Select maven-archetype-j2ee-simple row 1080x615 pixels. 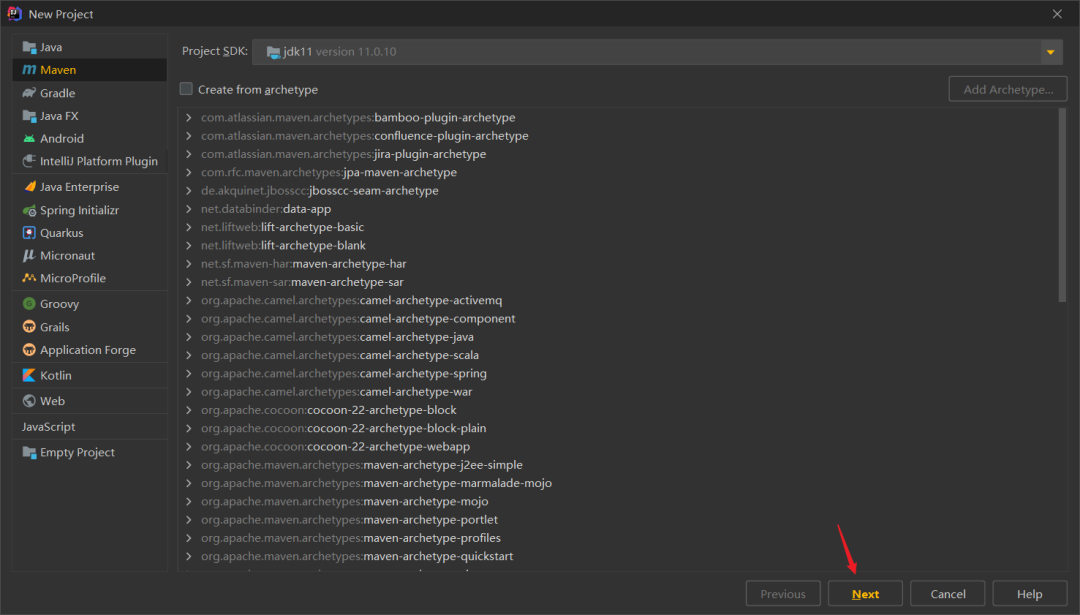619,465
